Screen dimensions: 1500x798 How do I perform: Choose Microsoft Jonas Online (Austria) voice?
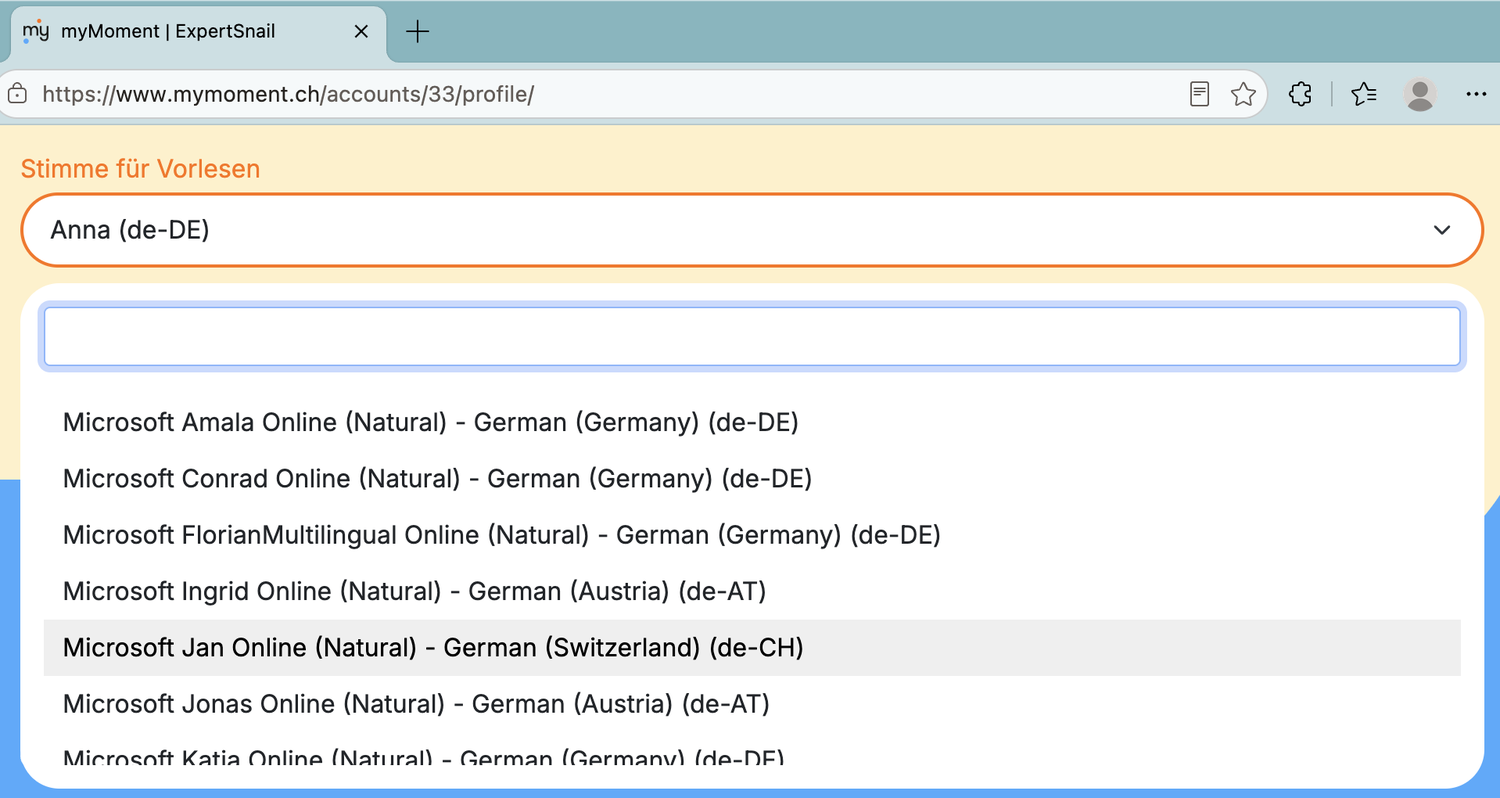coord(752,704)
